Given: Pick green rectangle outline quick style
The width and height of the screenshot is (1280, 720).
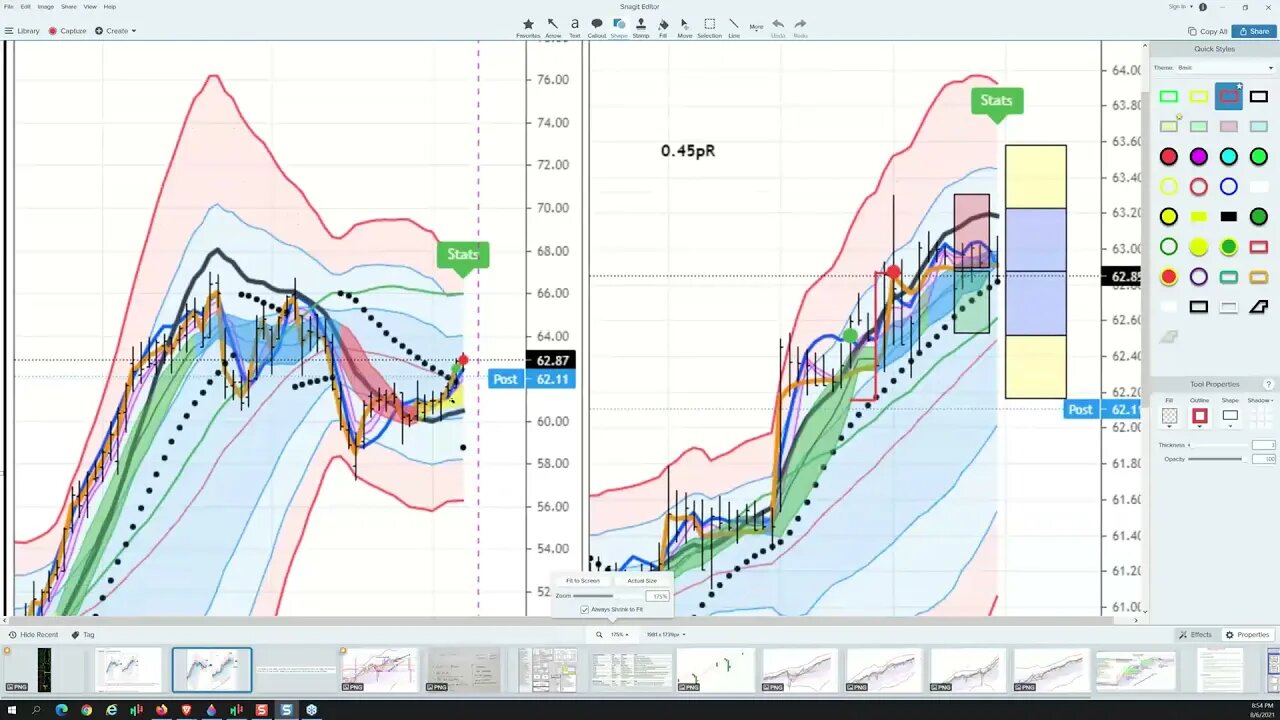Looking at the screenshot, I should [x=1168, y=97].
